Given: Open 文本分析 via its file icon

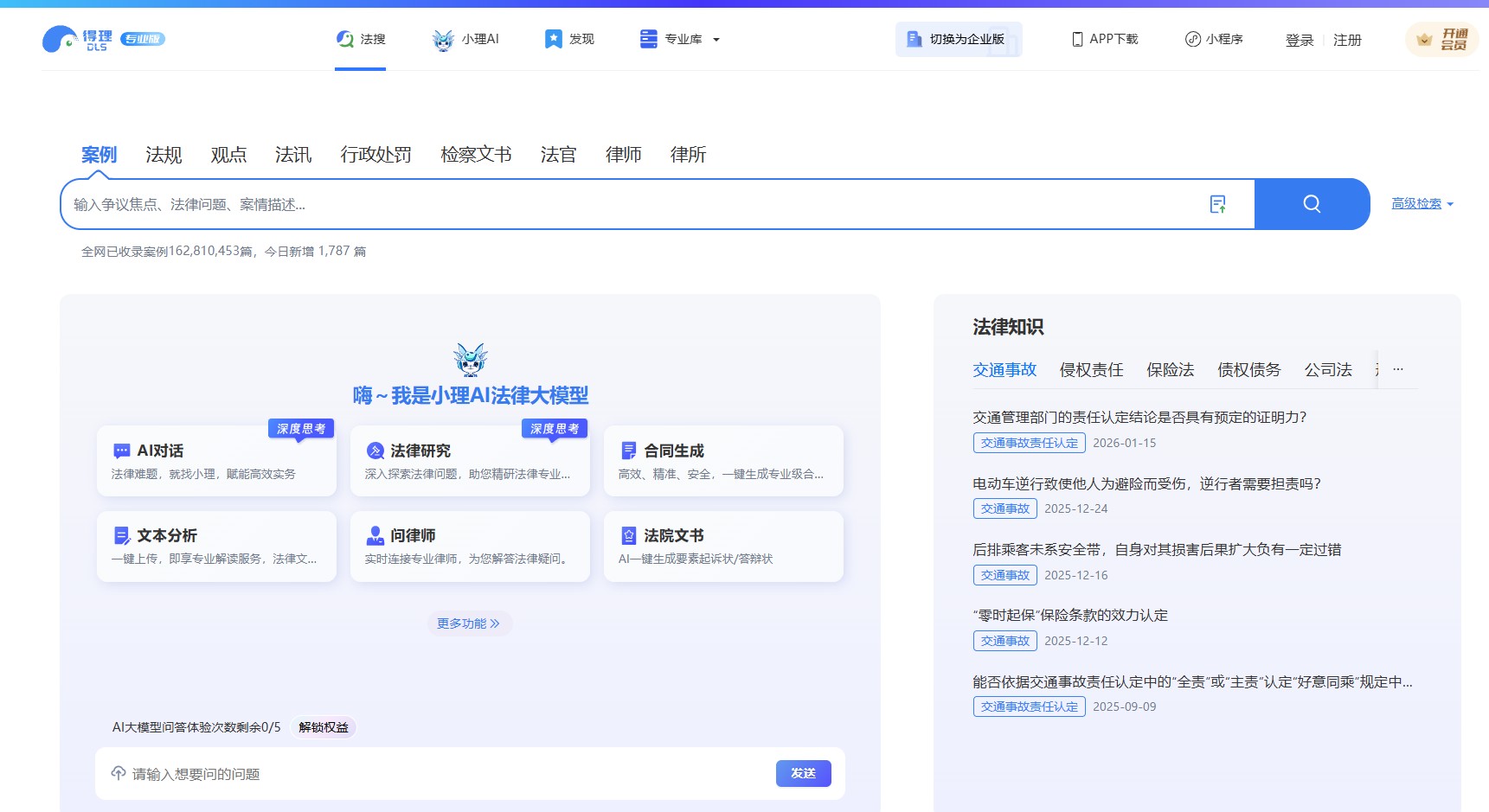Looking at the screenshot, I should (121, 535).
